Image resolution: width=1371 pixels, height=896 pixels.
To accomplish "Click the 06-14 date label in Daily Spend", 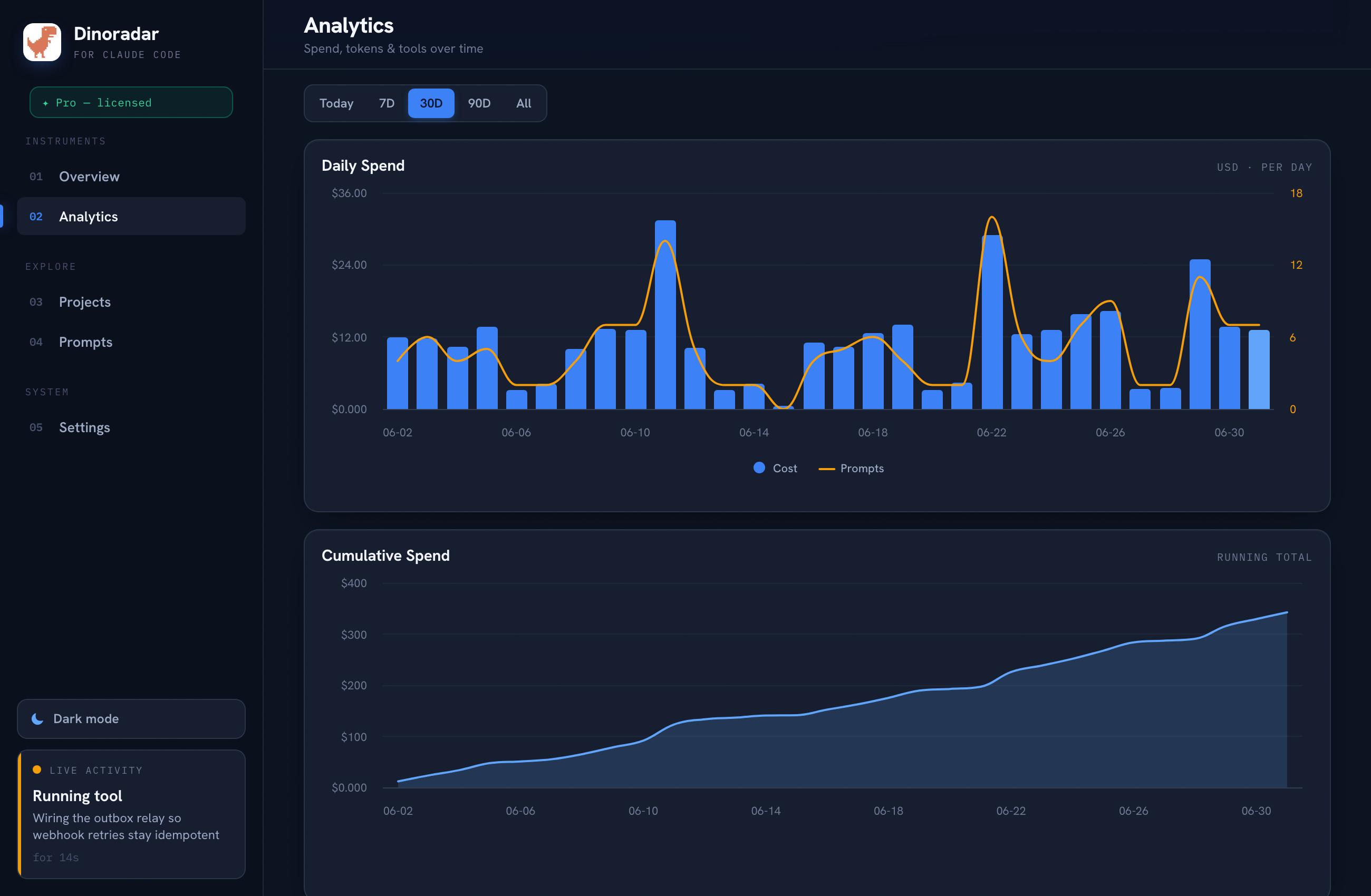I will coord(754,433).
